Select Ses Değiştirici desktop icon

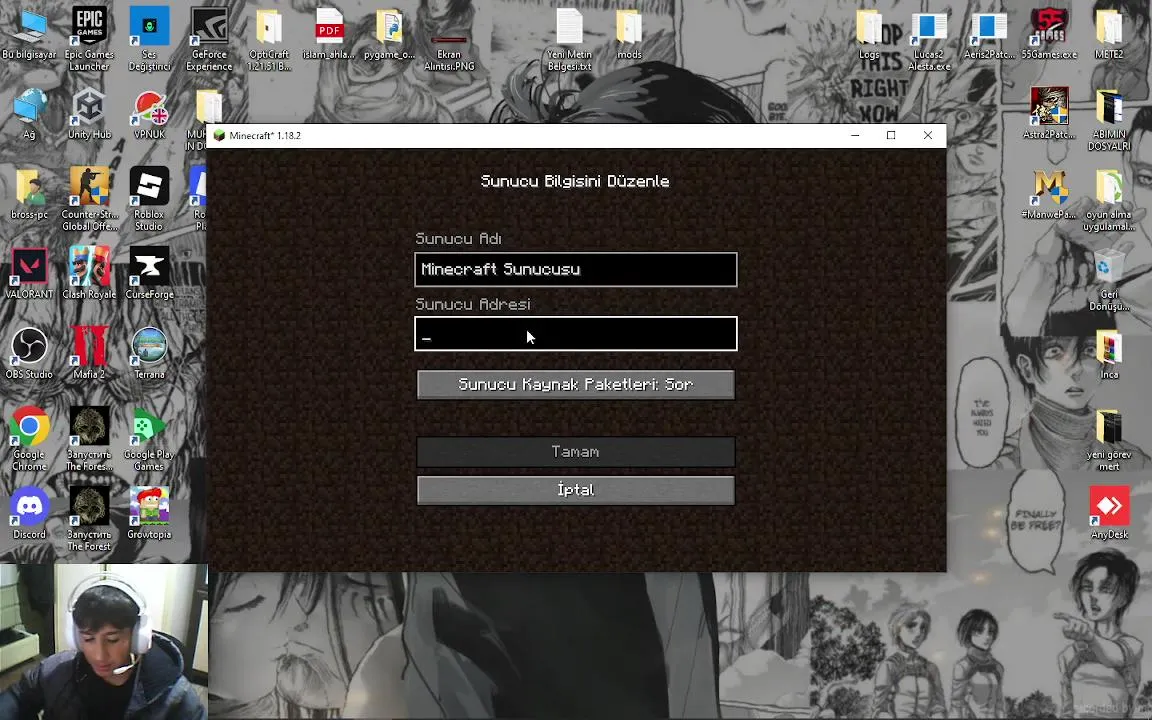(149, 39)
